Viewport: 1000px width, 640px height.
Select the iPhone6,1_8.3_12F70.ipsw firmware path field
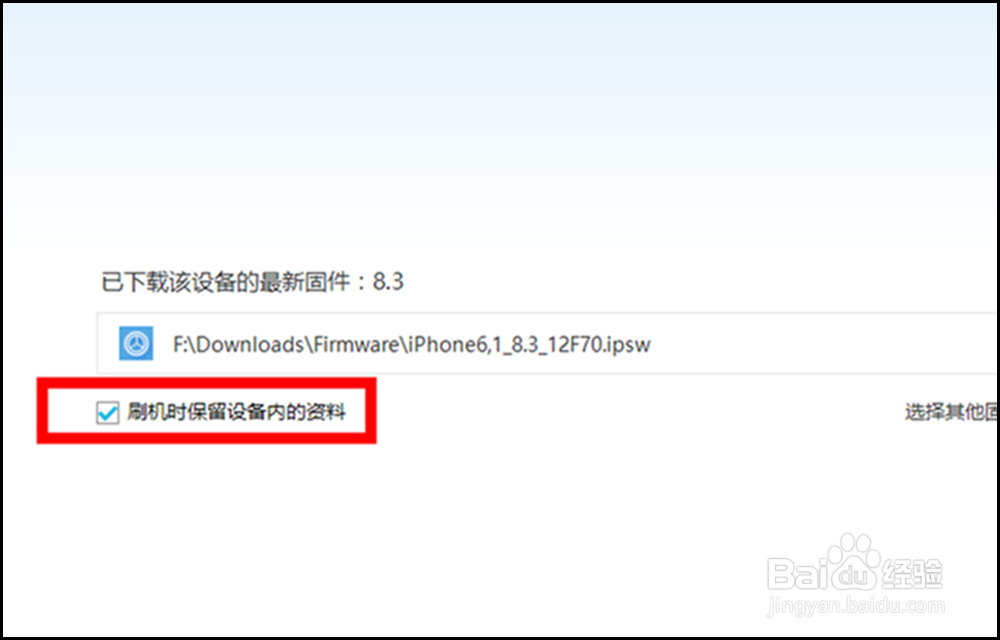548,344
